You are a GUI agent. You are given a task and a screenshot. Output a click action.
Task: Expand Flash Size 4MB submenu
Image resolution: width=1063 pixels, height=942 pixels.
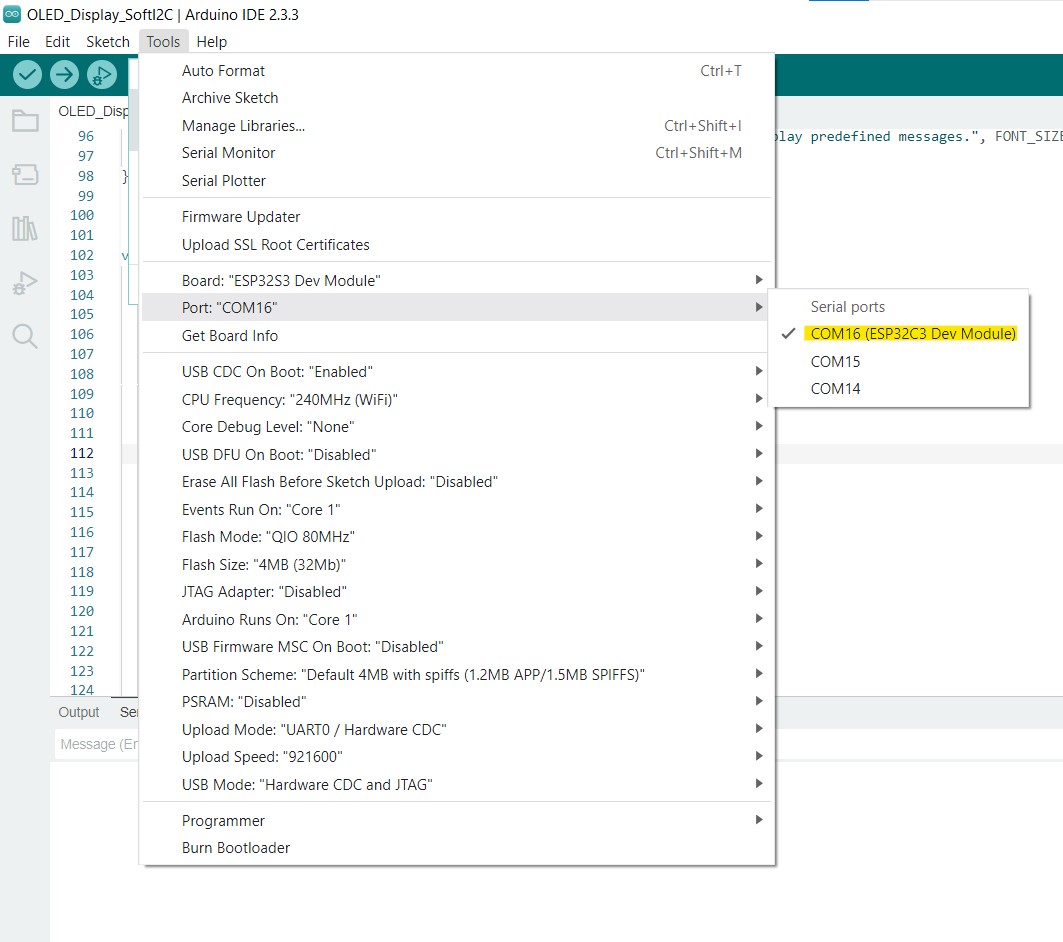457,565
